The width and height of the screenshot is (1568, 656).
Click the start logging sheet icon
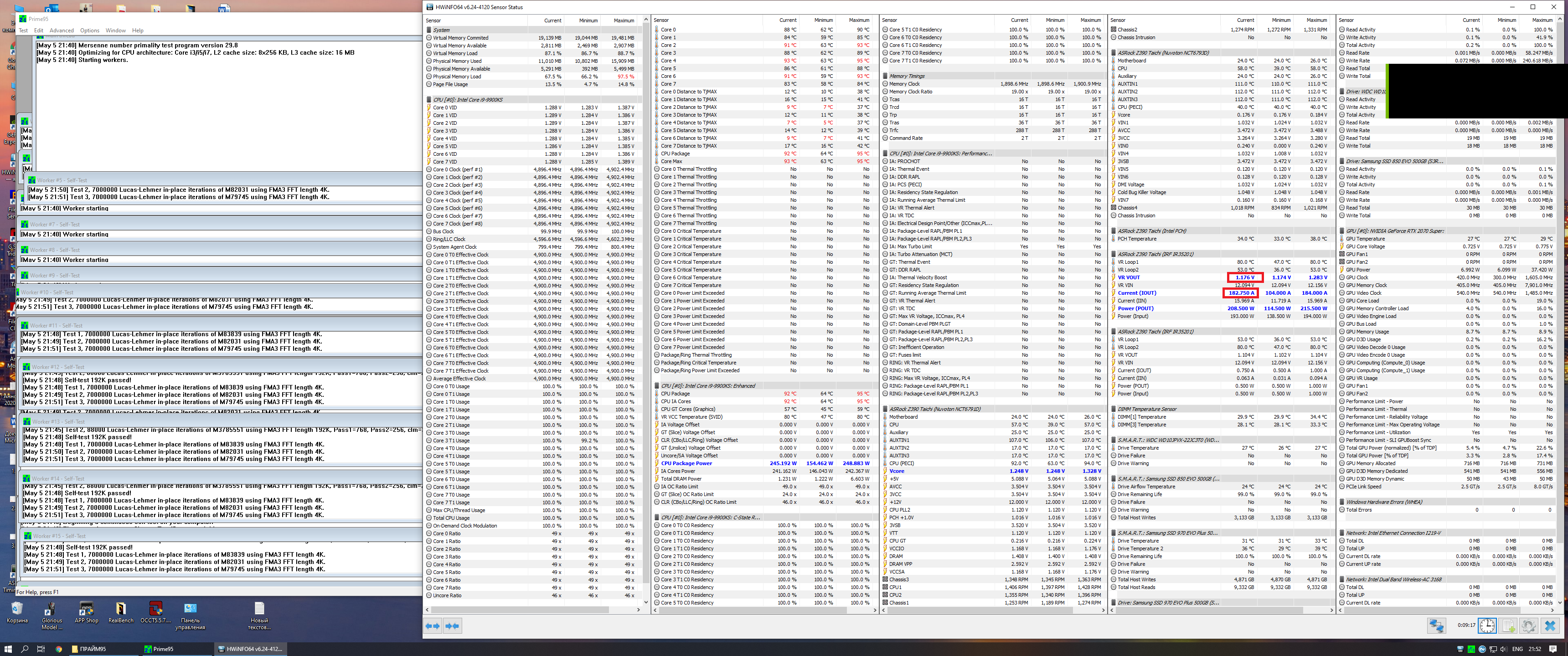pos(1508,625)
